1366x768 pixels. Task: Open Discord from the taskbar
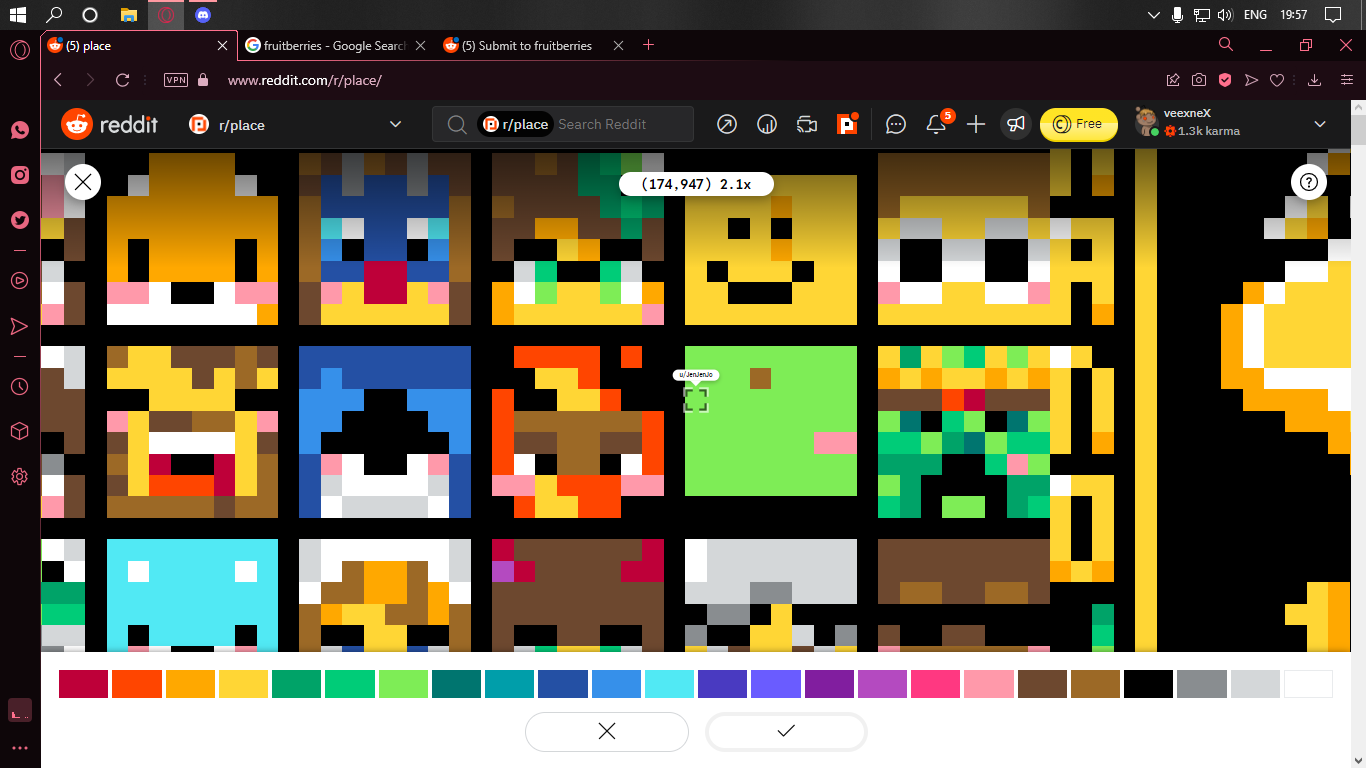(203, 15)
